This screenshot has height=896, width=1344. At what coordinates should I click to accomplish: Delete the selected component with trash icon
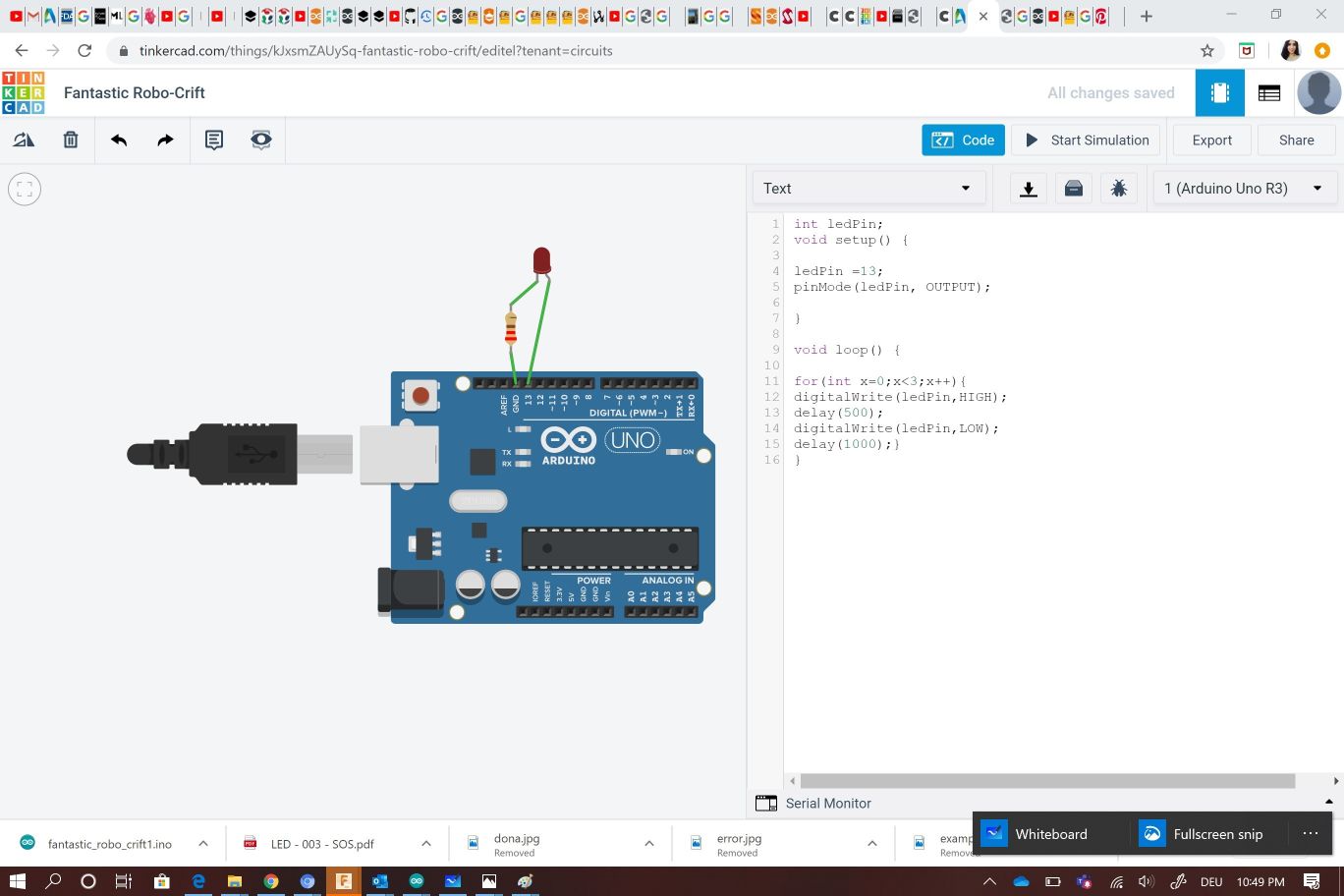[71, 140]
